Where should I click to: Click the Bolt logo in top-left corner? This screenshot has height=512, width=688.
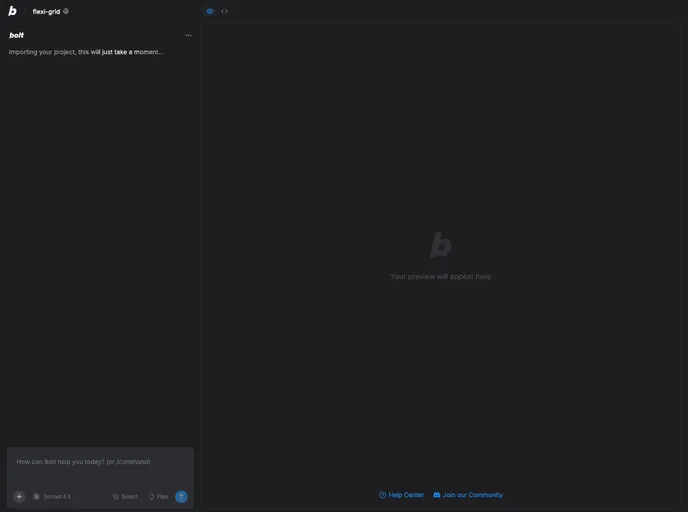(12, 11)
